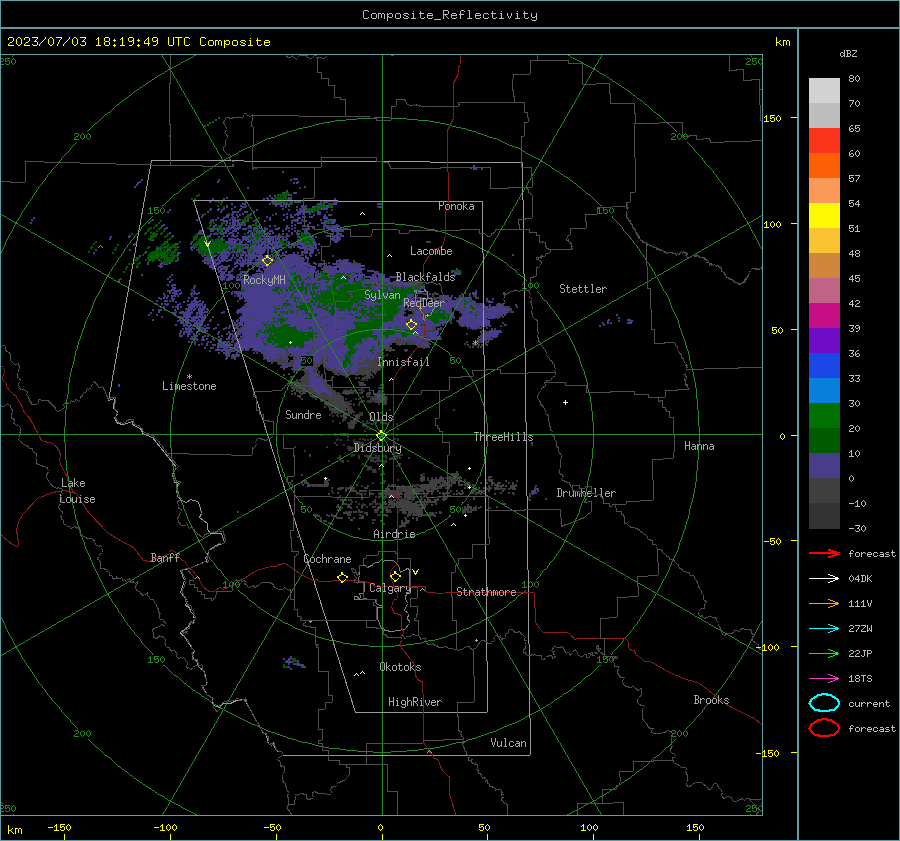Click the Composite_Reflectivity title text
This screenshot has width=900, height=841.
(x=449, y=15)
